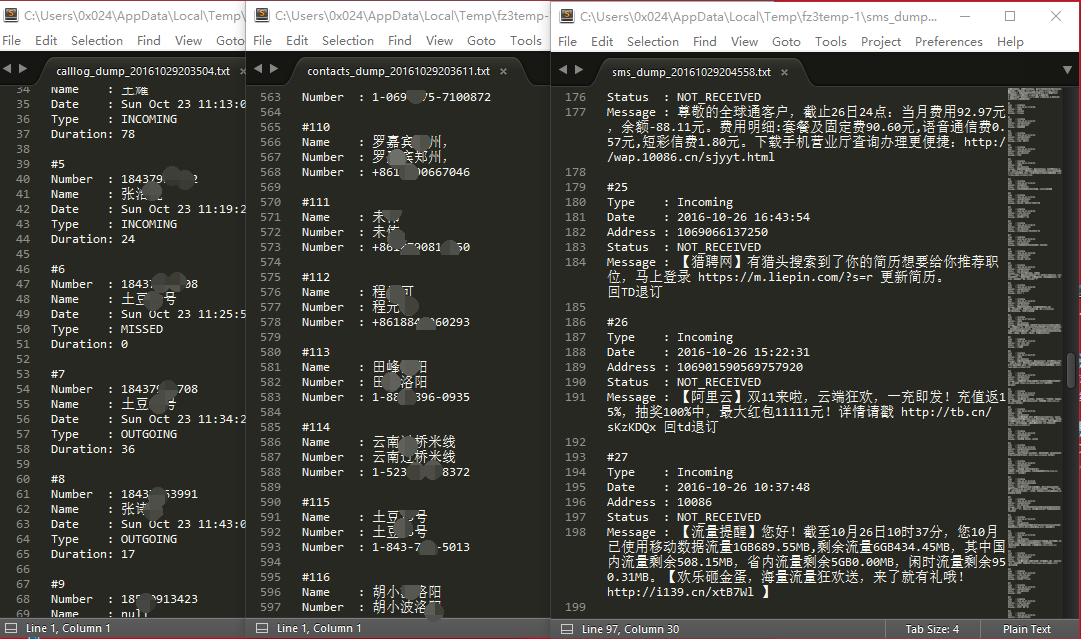Viewport: 1081px width, 639px height.
Task: Go to next tab in contacts window
Action: 274,69
